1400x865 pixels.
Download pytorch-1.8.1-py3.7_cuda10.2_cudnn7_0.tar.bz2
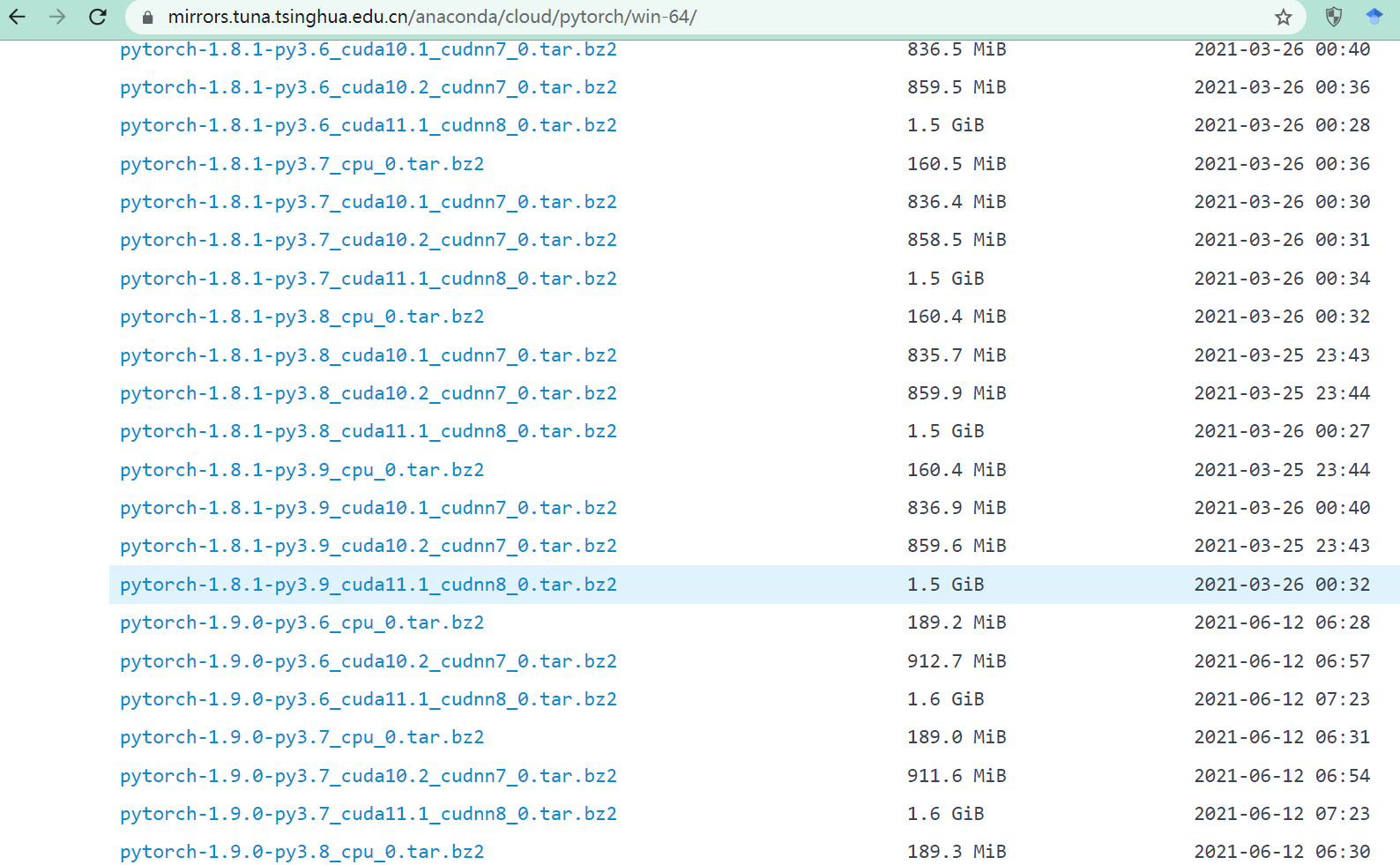tap(369, 241)
